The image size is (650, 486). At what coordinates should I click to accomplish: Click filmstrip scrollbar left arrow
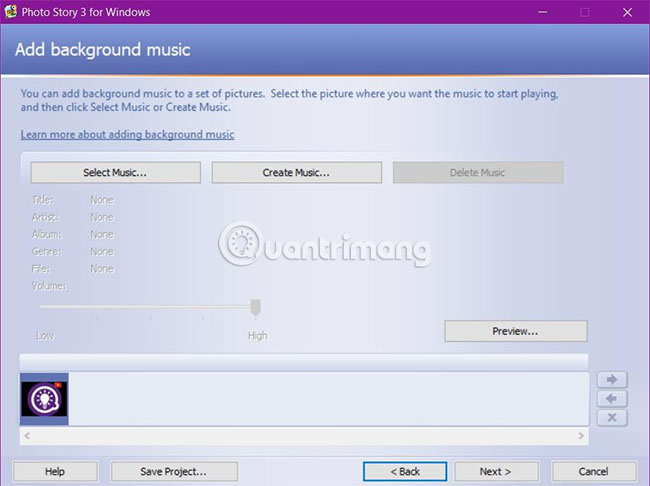pyautogui.click(x=27, y=436)
